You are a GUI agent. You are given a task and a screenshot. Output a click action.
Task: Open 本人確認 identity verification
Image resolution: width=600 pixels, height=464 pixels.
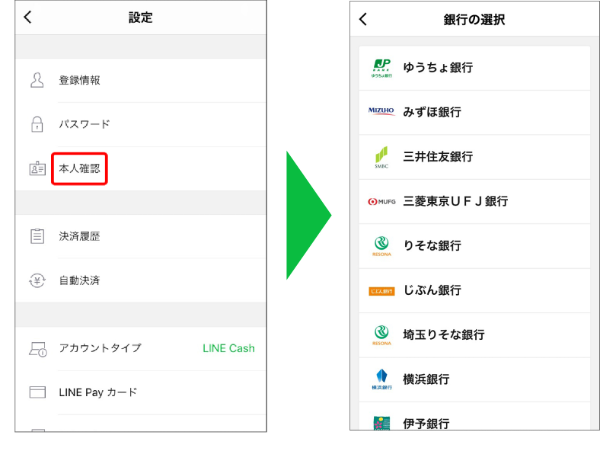(141, 168)
